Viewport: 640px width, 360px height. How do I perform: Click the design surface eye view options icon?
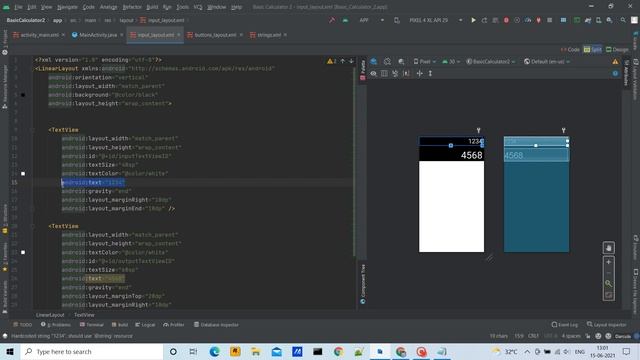pos(373,73)
